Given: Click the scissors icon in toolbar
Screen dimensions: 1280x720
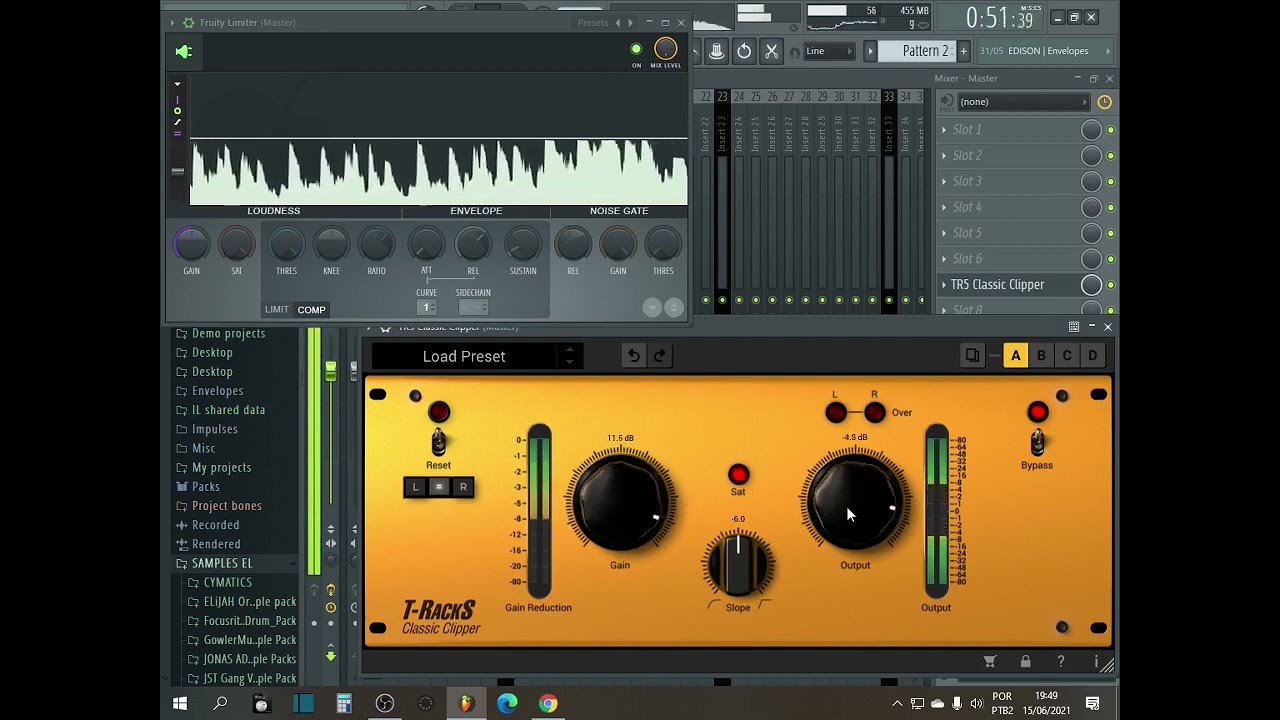Looking at the screenshot, I should (x=771, y=51).
